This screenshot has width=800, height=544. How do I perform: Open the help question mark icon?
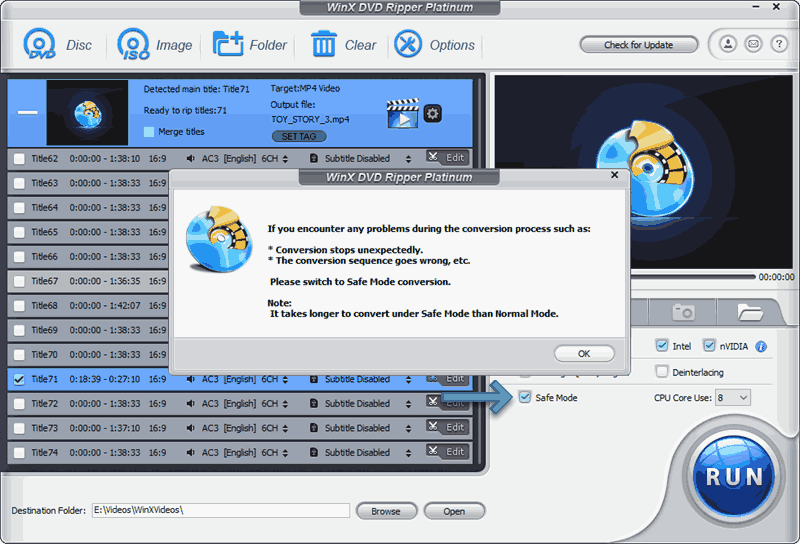tap(779, 44)
